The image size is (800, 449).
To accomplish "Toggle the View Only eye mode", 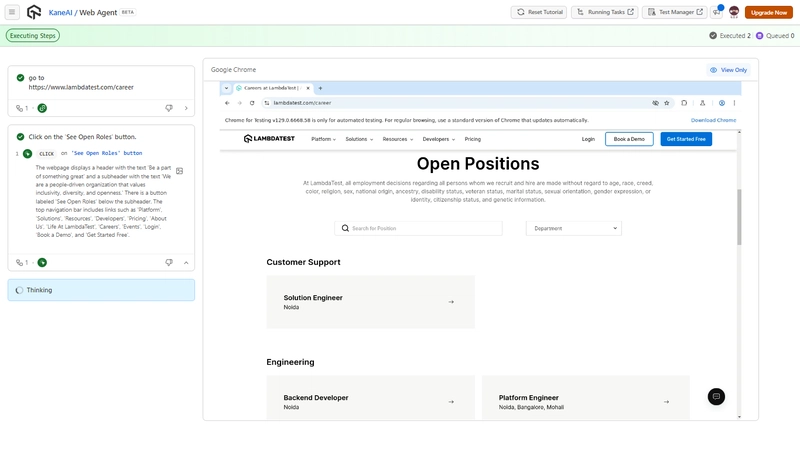I will 728,70.
